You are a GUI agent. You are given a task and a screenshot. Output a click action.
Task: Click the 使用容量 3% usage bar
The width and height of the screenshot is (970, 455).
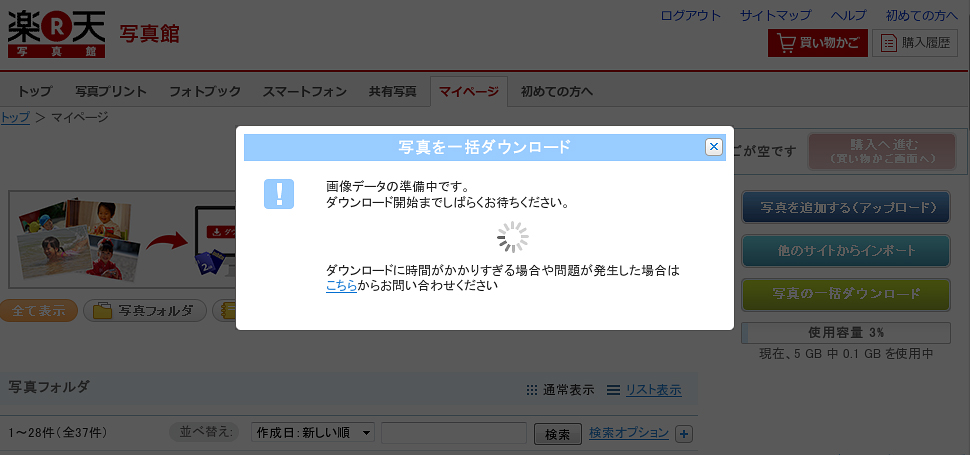click(x=846, y=333)
